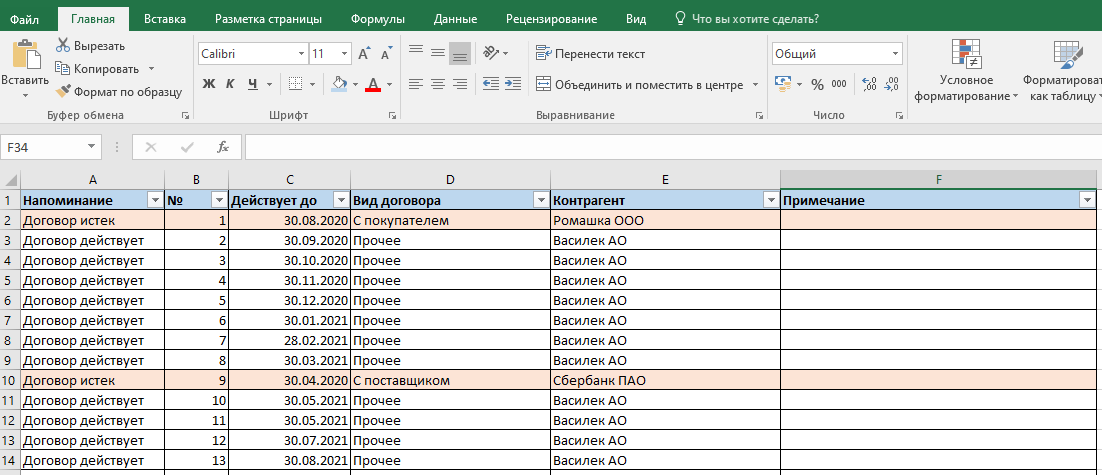Decrease font size with small A
The width and height of the screenshot is (1102, 475).
(386, 53)
